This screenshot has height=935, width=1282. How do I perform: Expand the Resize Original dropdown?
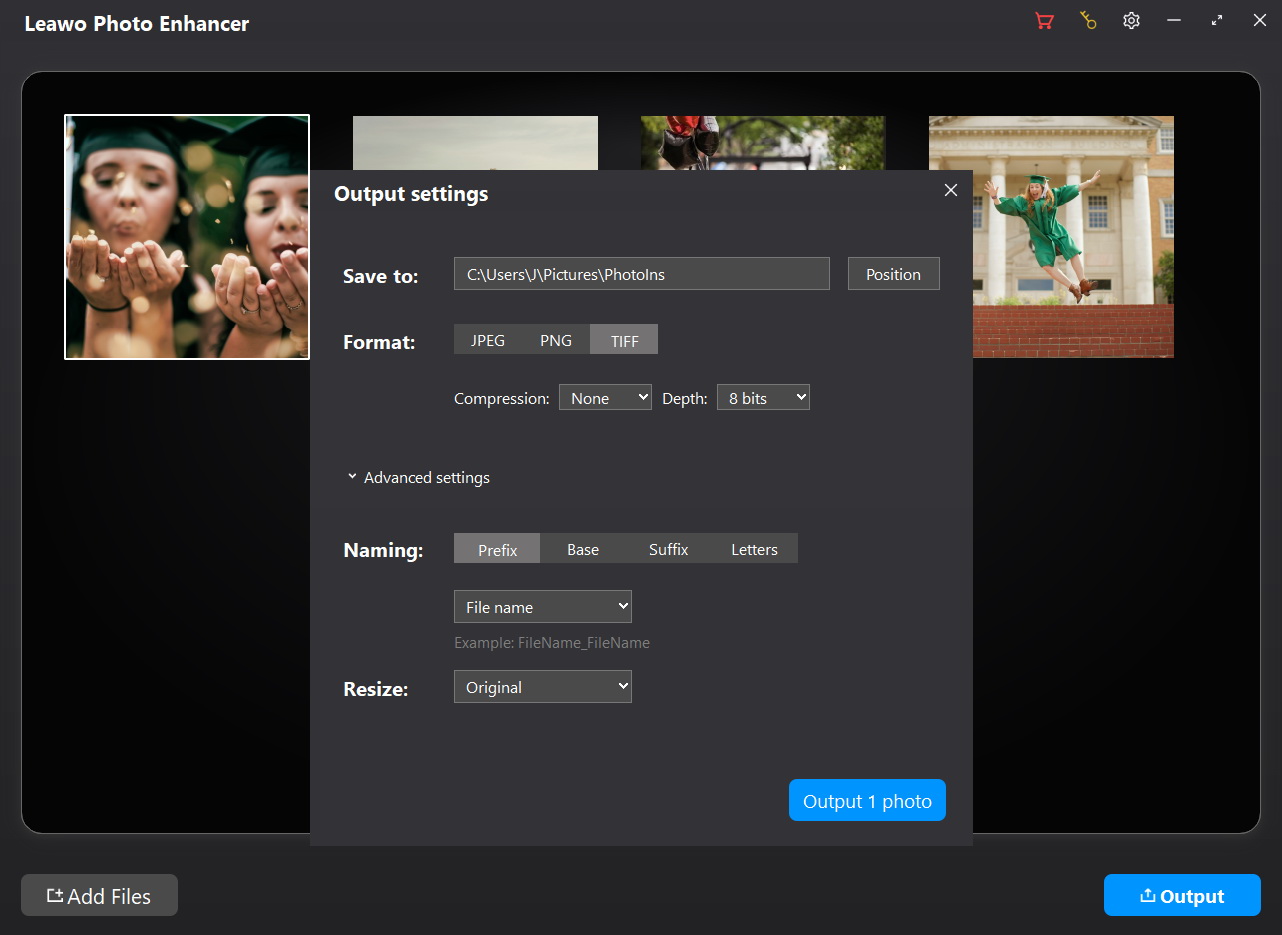[x=542, y=687]
